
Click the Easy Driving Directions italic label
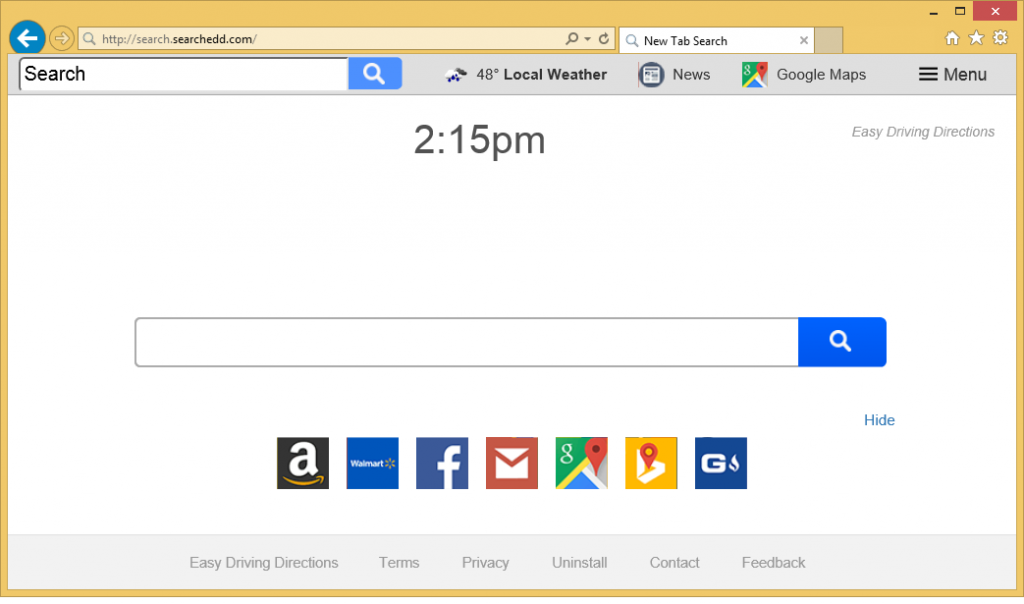click(x=923, y=132)
